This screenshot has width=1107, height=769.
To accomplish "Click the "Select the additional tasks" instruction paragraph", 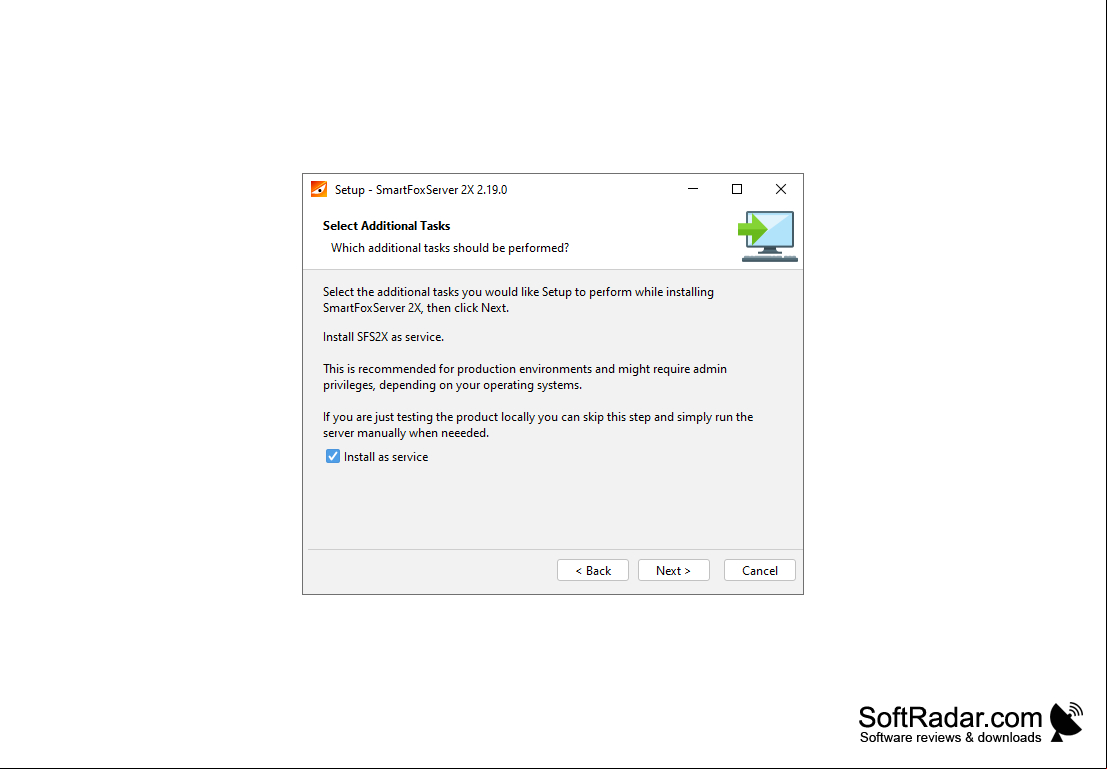I will [518, 300].
